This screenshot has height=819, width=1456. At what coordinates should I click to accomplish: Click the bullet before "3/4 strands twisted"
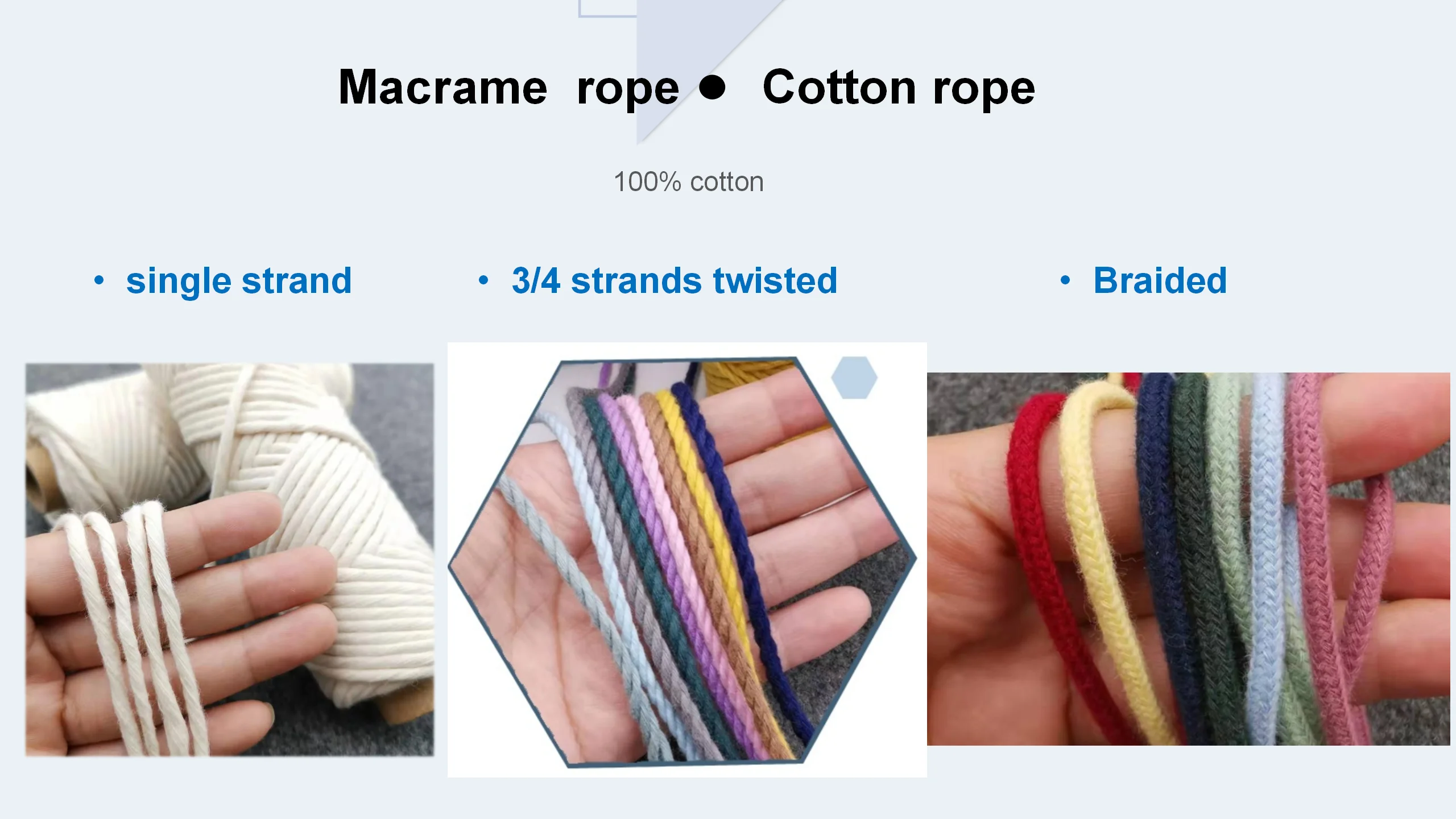pos(483,280)
